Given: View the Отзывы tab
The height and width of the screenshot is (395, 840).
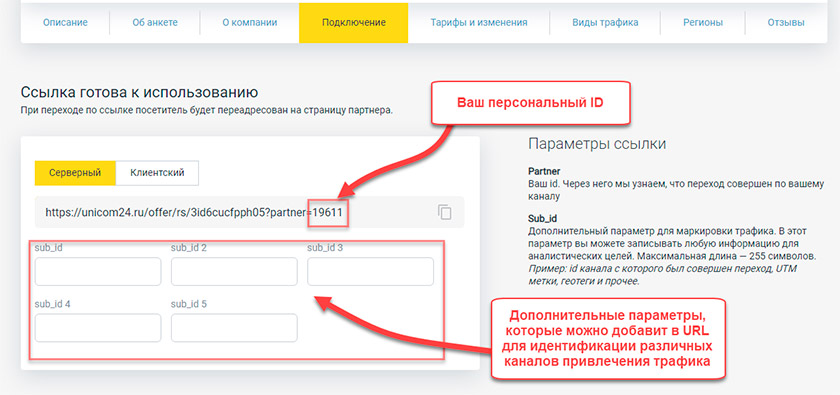Looking at the screenshot, I should point(786,23).
